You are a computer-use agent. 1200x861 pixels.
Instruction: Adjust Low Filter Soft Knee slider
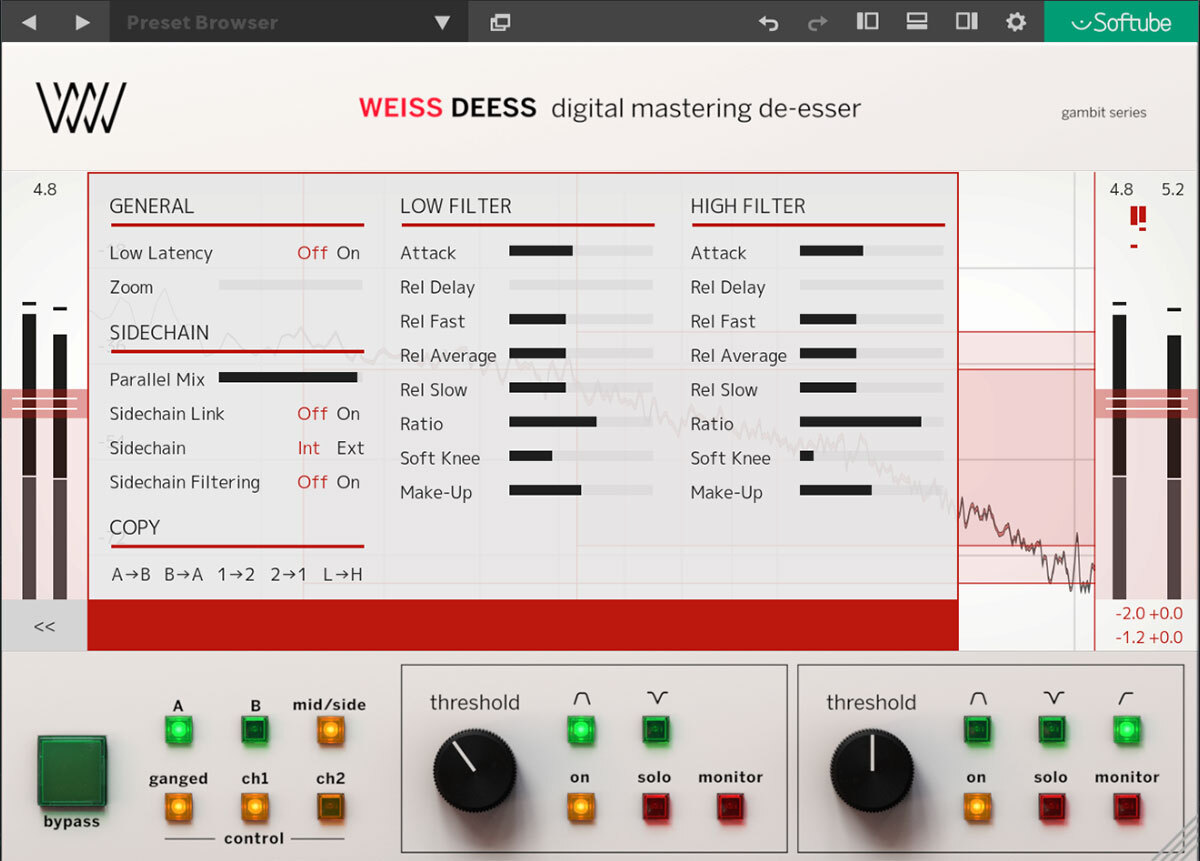coord(581,456)
